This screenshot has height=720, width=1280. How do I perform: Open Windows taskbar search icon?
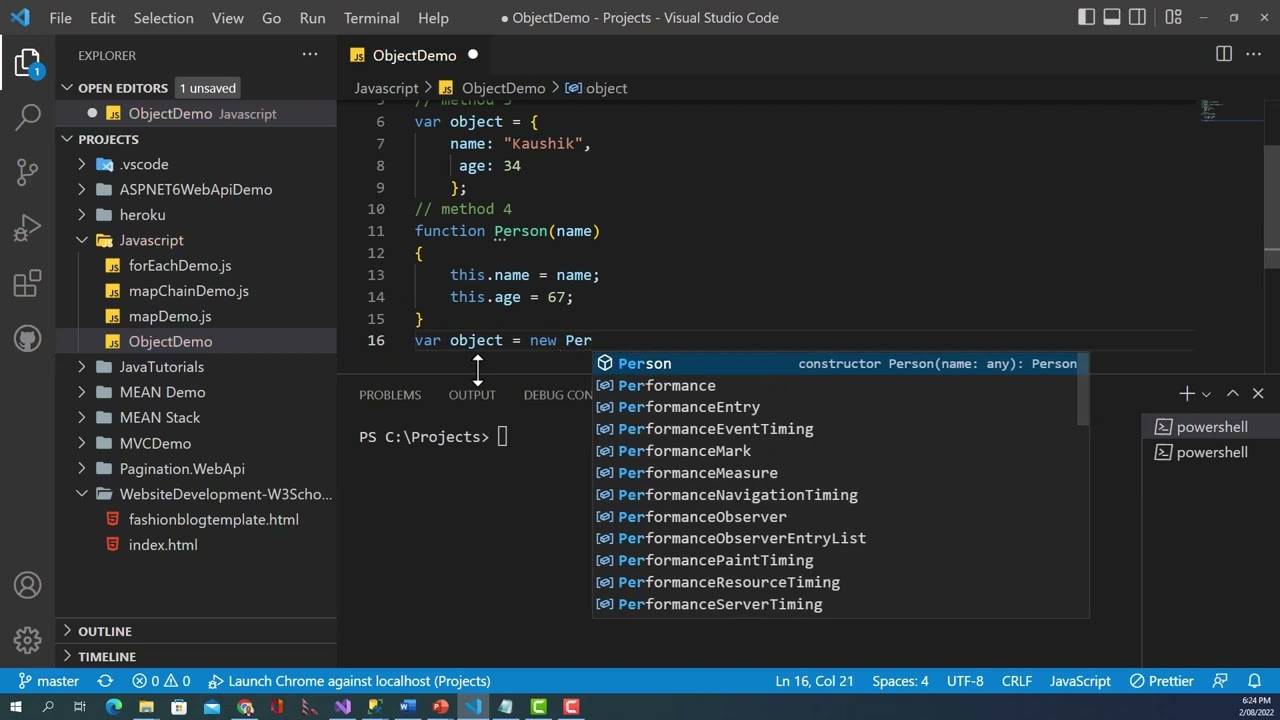pyautogui.click(x=48, y=707)
